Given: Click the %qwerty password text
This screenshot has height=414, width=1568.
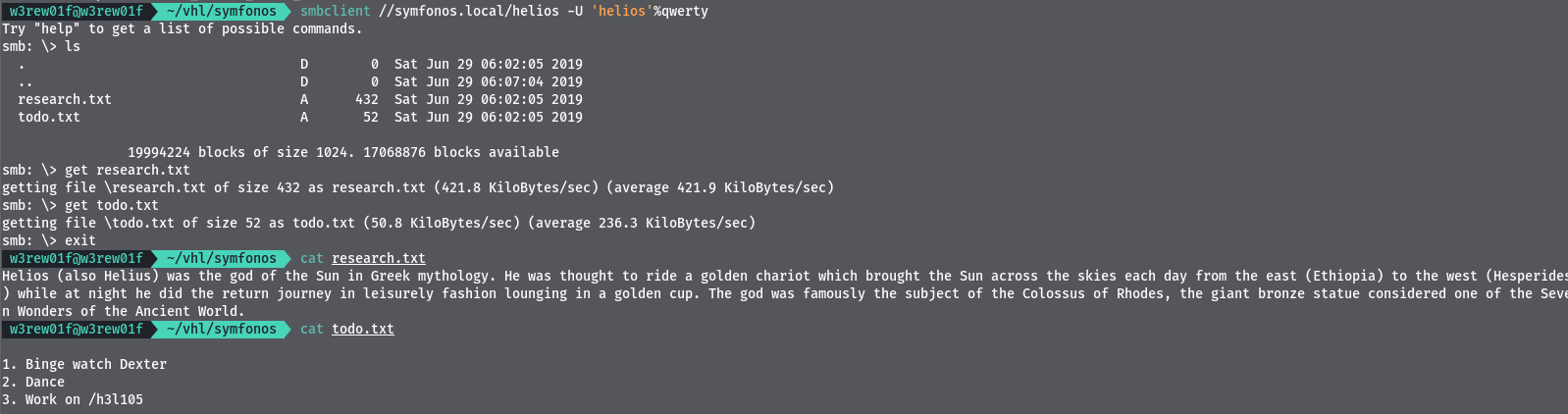Looking at the screenshot, I should [681, 11].
